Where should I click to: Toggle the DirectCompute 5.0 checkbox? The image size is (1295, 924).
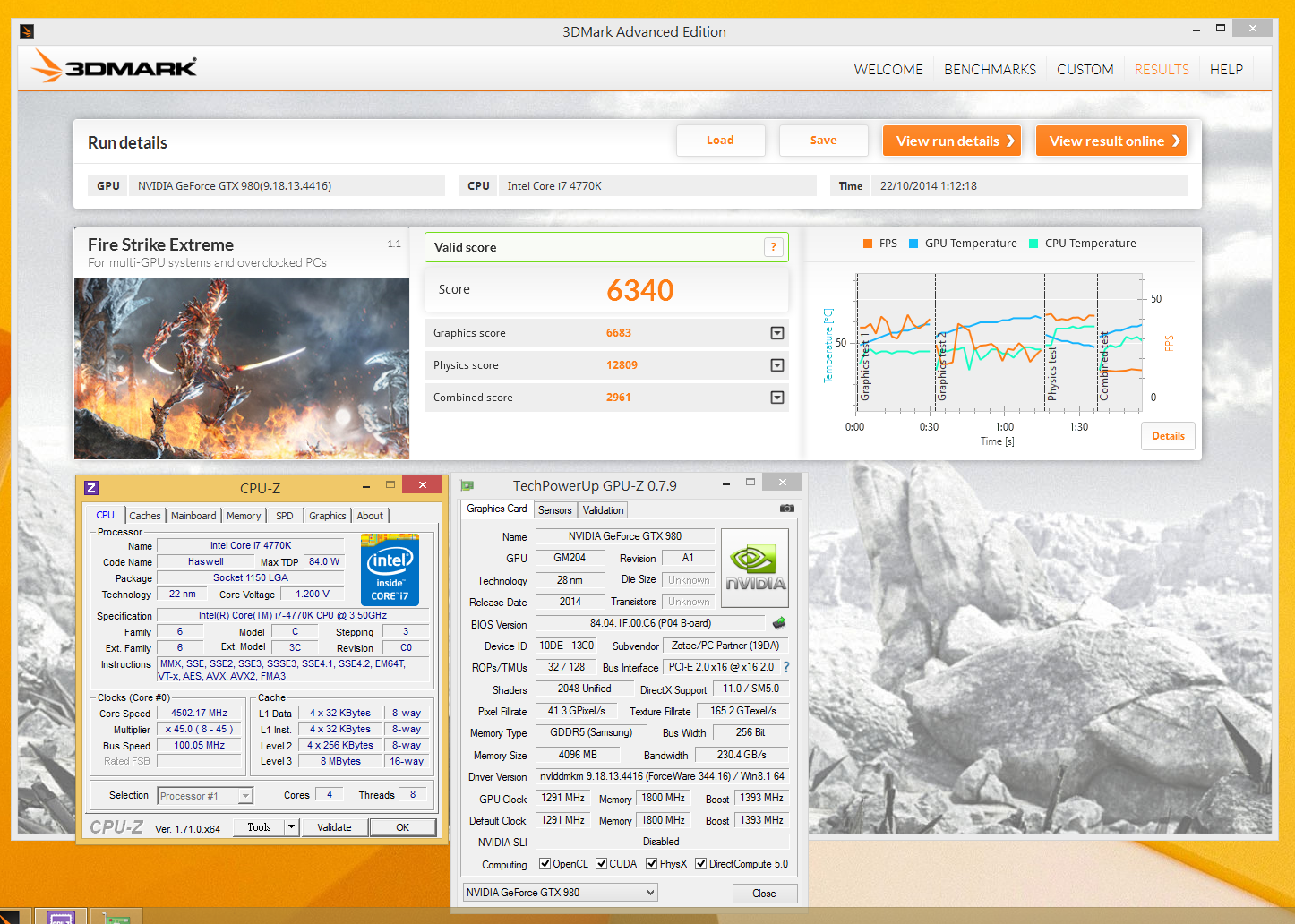701,864
